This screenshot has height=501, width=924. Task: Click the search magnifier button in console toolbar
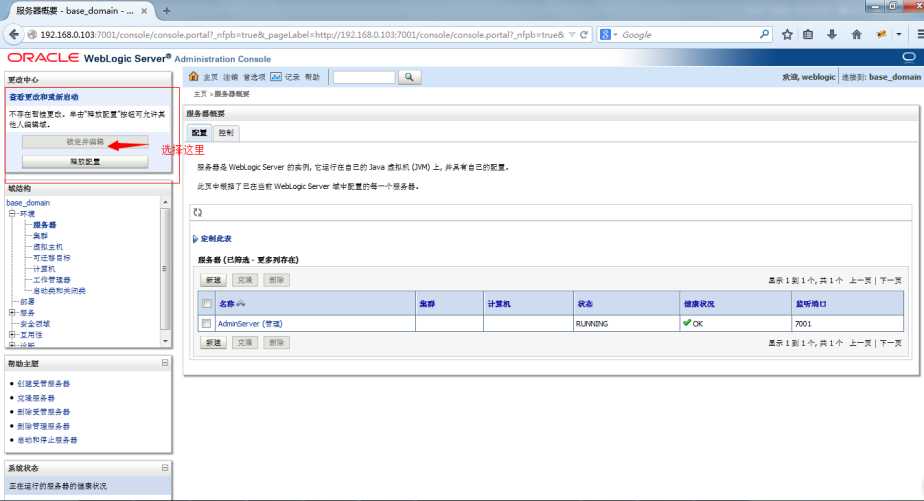click(410, 77)
